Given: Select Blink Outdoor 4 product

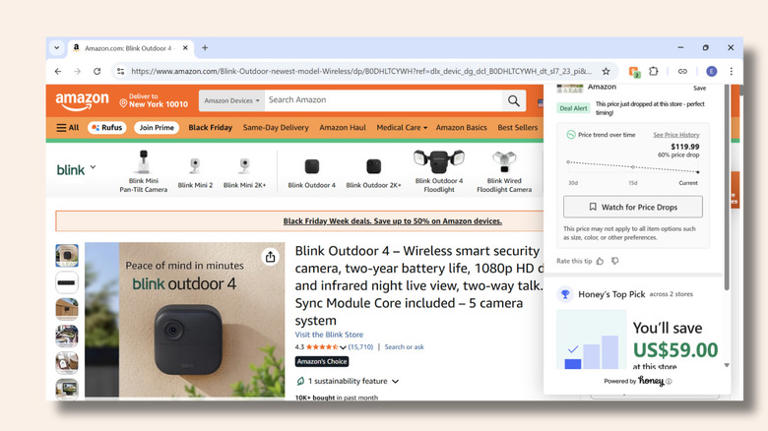Looking at the screenshot, I should click(312, 173).
